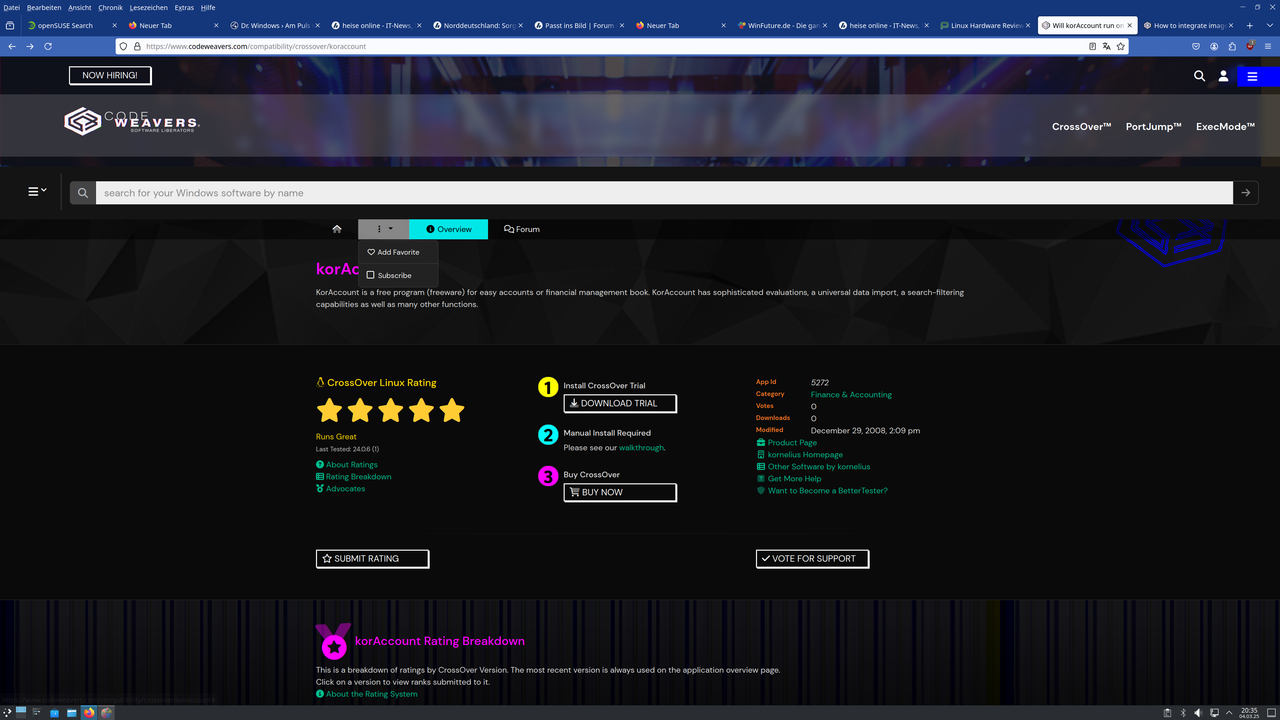1280x720 pixels.
Task: Open the Firefox account icon in toolbar
Action: [1214, 46]
